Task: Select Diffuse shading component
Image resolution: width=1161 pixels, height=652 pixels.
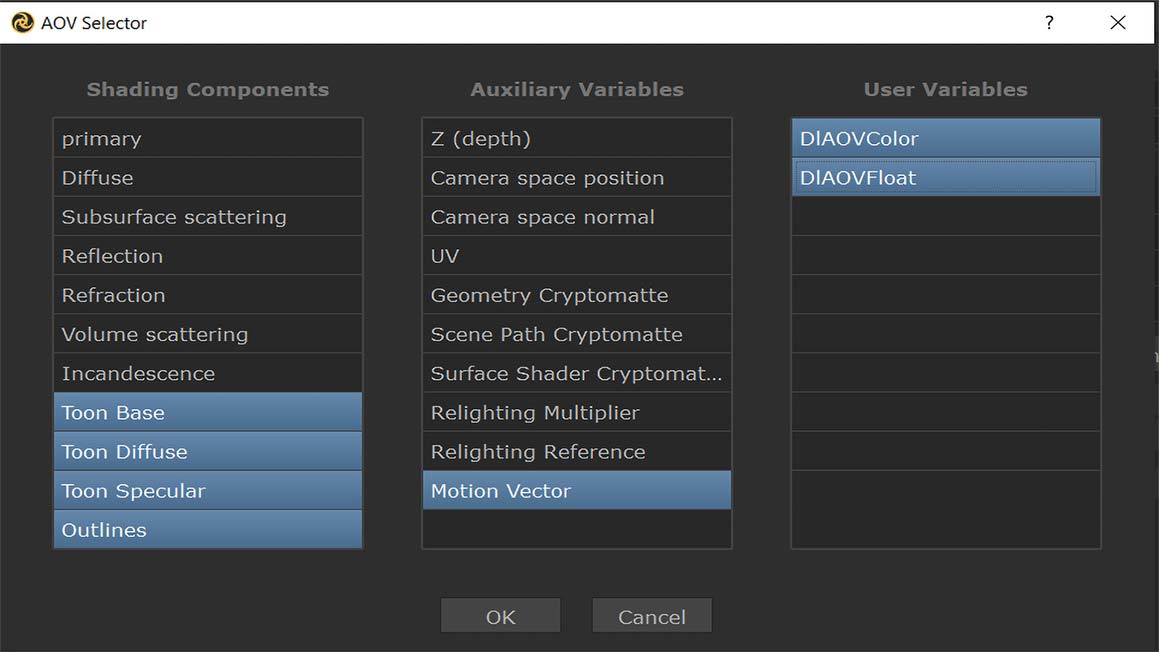Action: [x=207, y=178]
